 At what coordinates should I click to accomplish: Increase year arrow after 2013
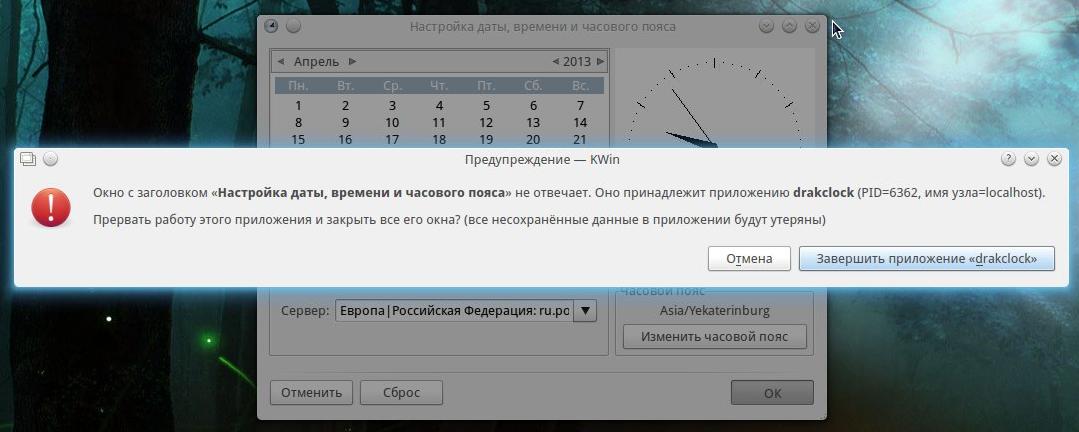[601, 61]
